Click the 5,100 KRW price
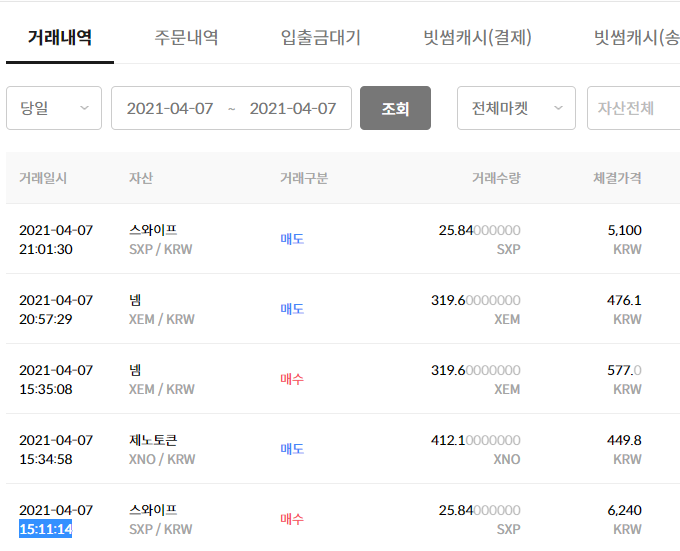Image resolution: width=680 pixels, height=551 pixels. coord(624,230)
